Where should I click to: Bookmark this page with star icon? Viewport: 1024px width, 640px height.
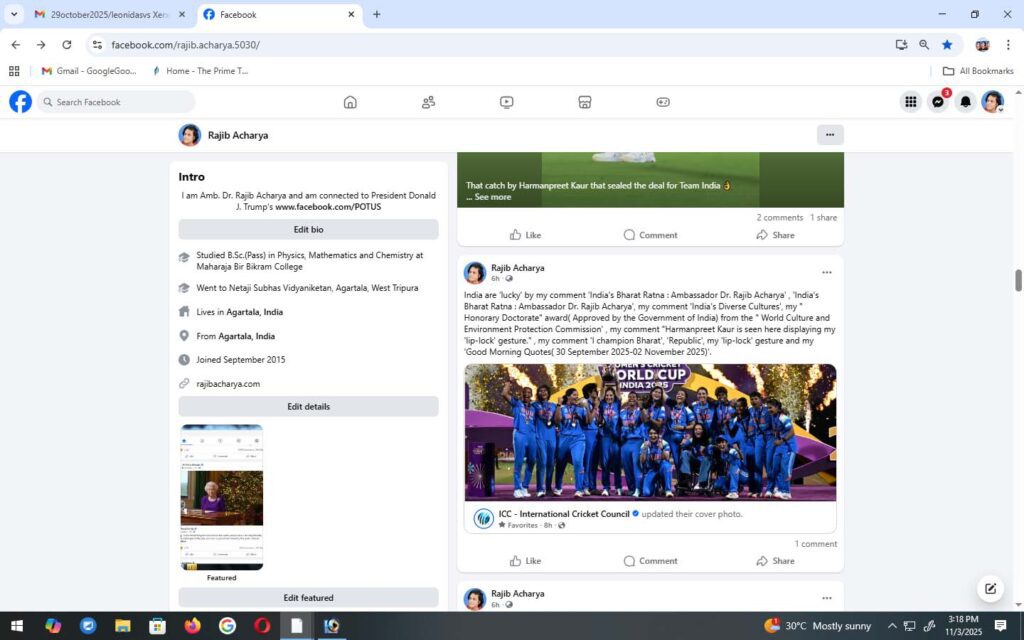[x=947, y=45]
